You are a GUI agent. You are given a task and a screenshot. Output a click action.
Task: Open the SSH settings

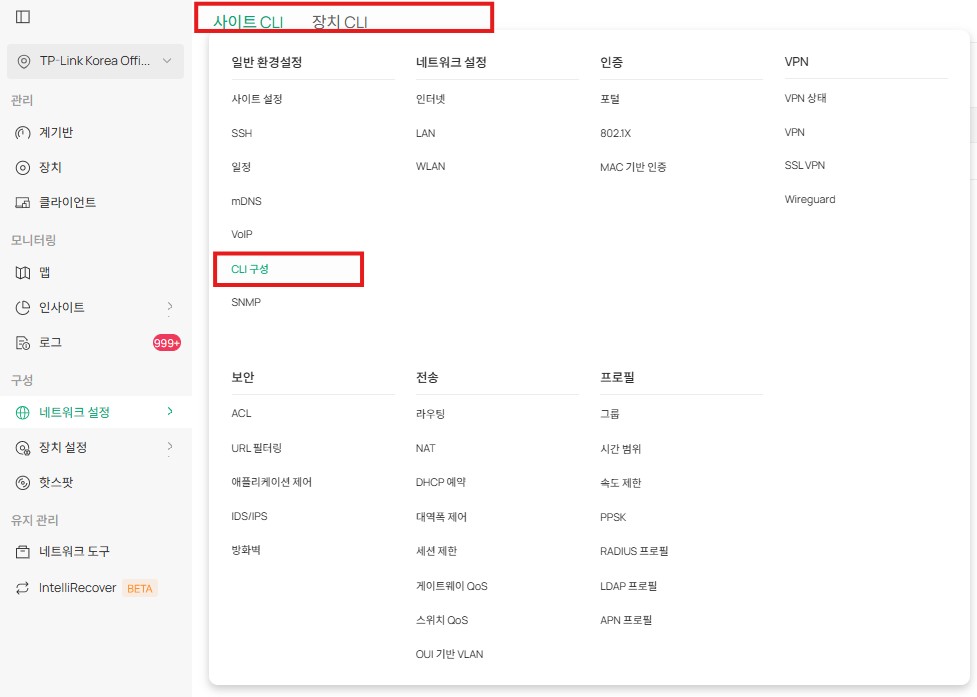click(x=240, y=131)
